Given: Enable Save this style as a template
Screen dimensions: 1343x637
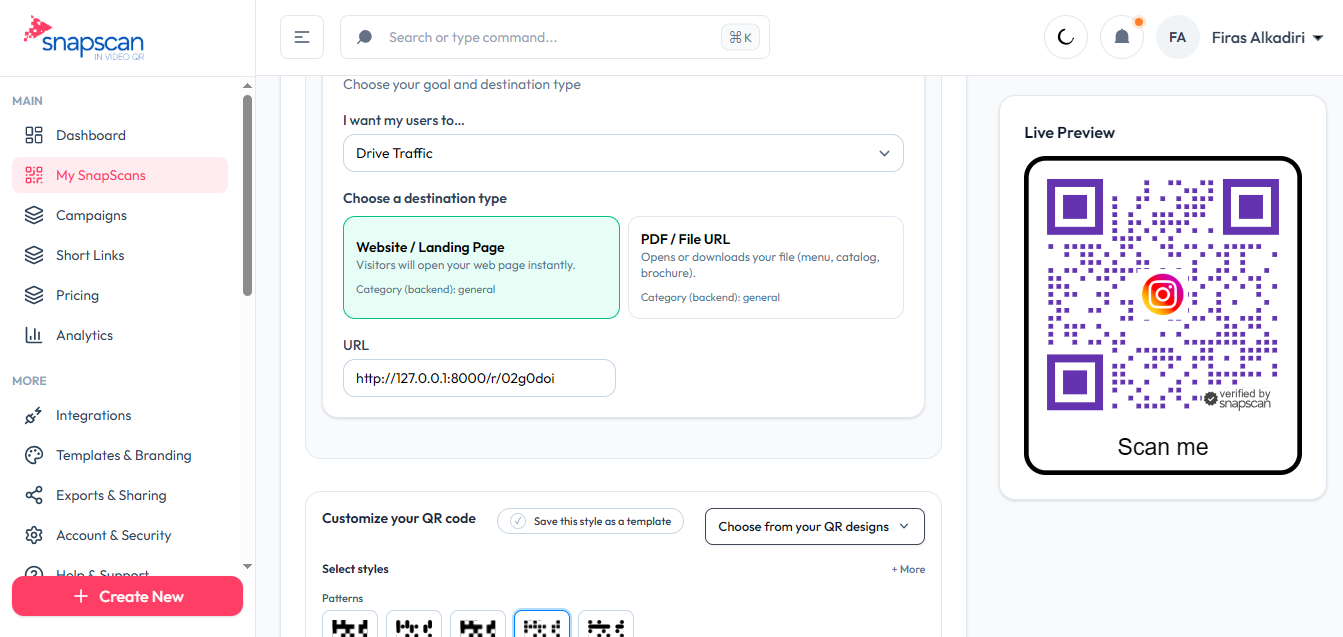Looking at the screenshot, I should point(590,520).
